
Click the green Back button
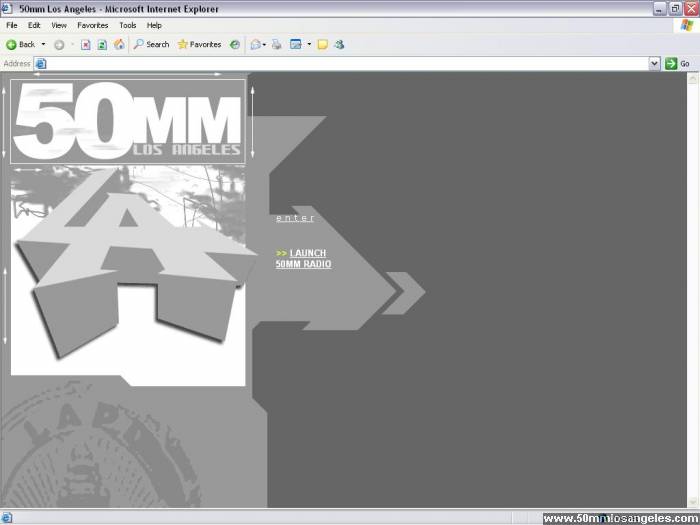point(20,44)
